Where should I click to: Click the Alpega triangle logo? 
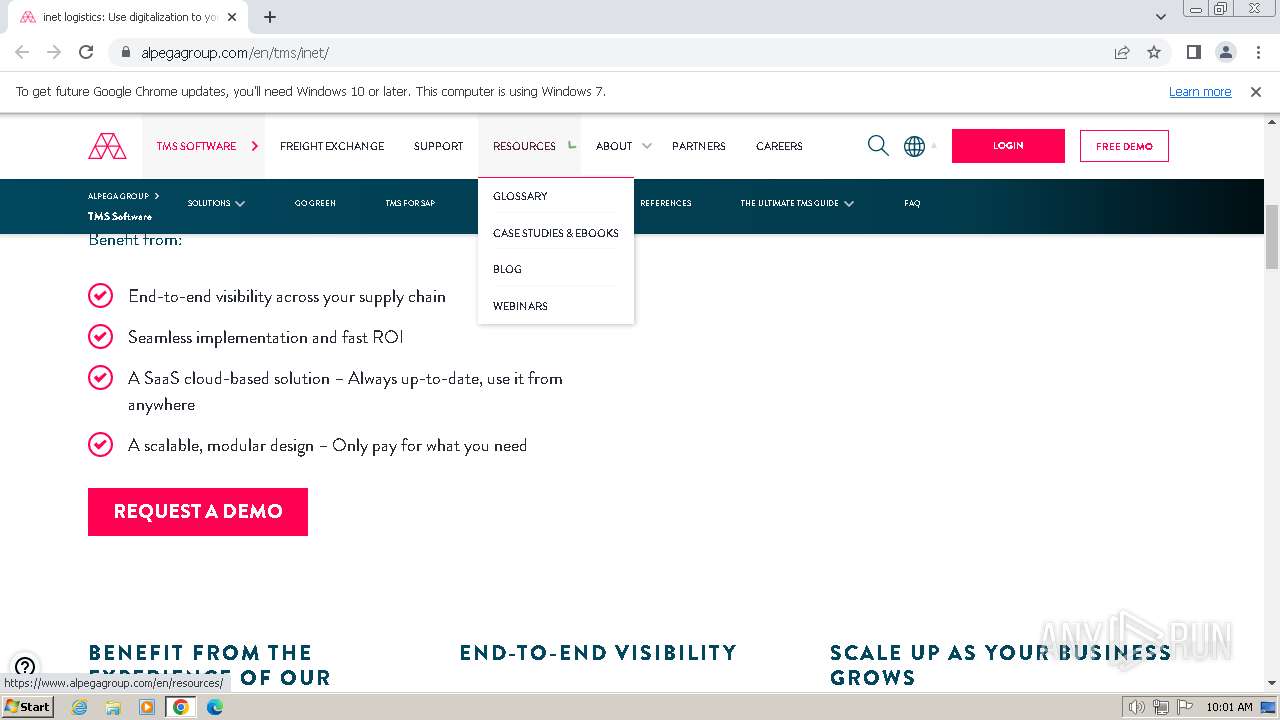click(107, 146)
